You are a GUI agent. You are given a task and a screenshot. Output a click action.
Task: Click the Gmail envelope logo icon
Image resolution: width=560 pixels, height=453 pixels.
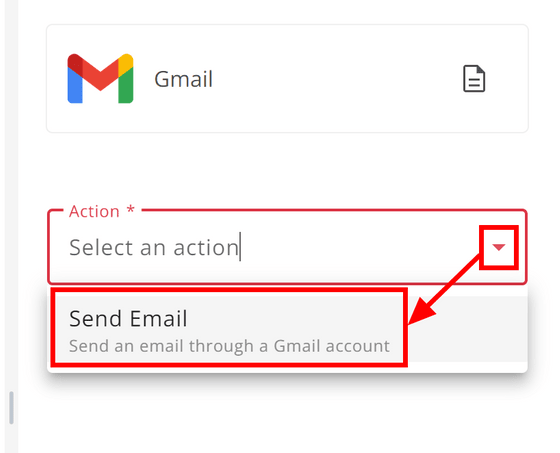click(x=100, y=79)
